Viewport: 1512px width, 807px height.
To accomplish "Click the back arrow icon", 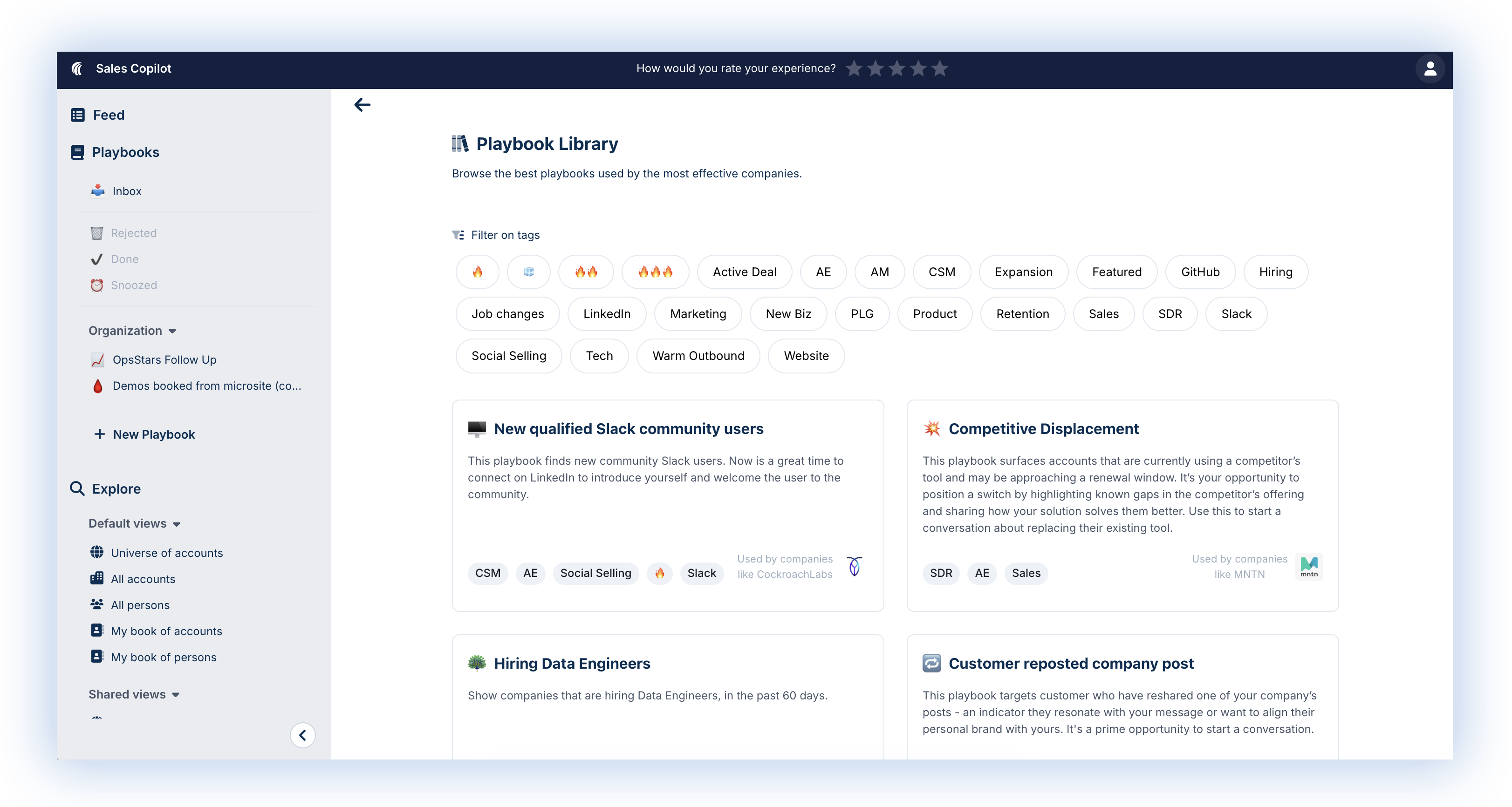I will [x=362, y=105].
